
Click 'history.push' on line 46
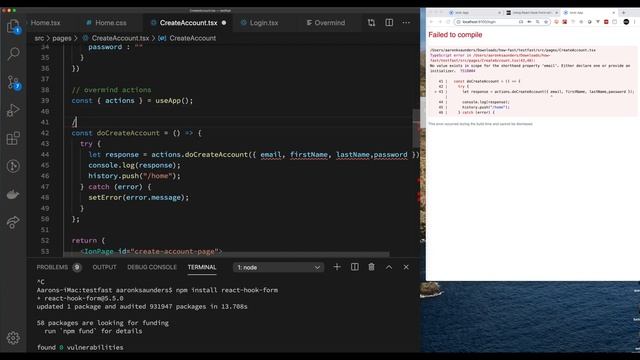coord(113,176)
